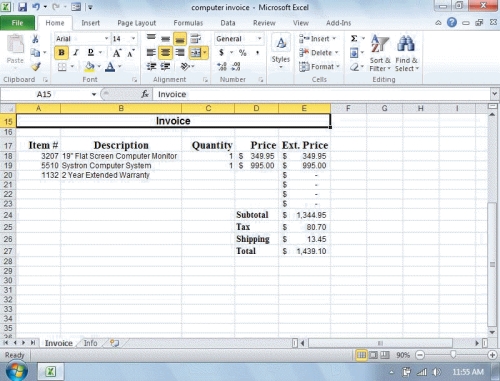The image size is (500, 381).
Task: Open the Info worksheet tab
Action: [90, 343]
